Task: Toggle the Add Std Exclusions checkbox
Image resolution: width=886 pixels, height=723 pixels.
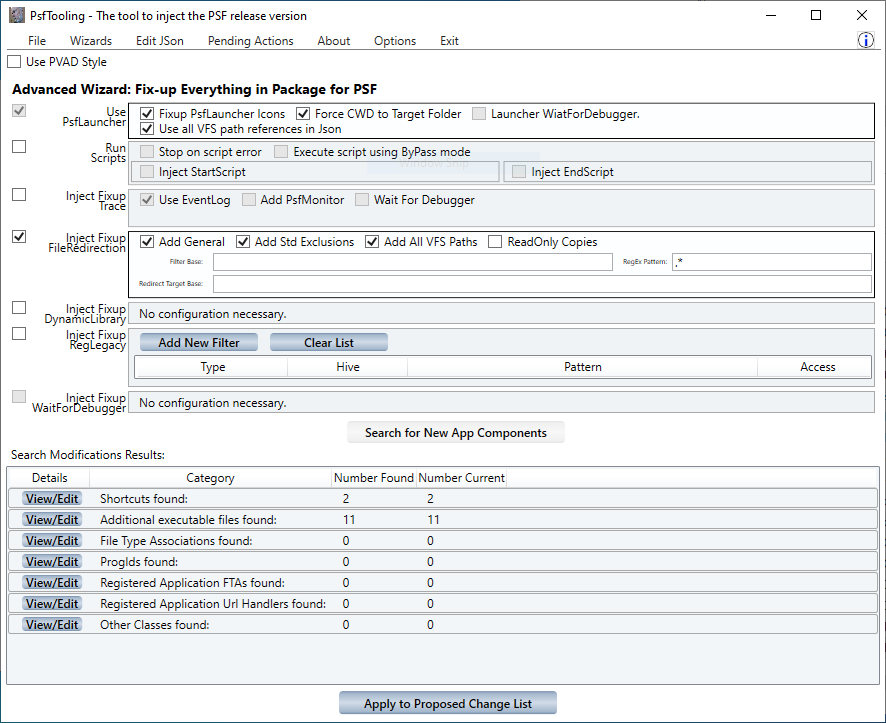Action: [243, 242]
